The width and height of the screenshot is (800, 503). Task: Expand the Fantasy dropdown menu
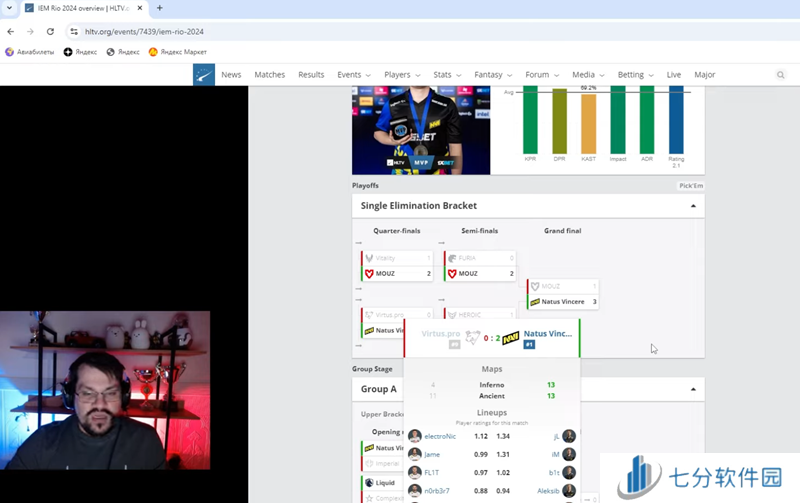pyautogui.click(x=493, y=74)
